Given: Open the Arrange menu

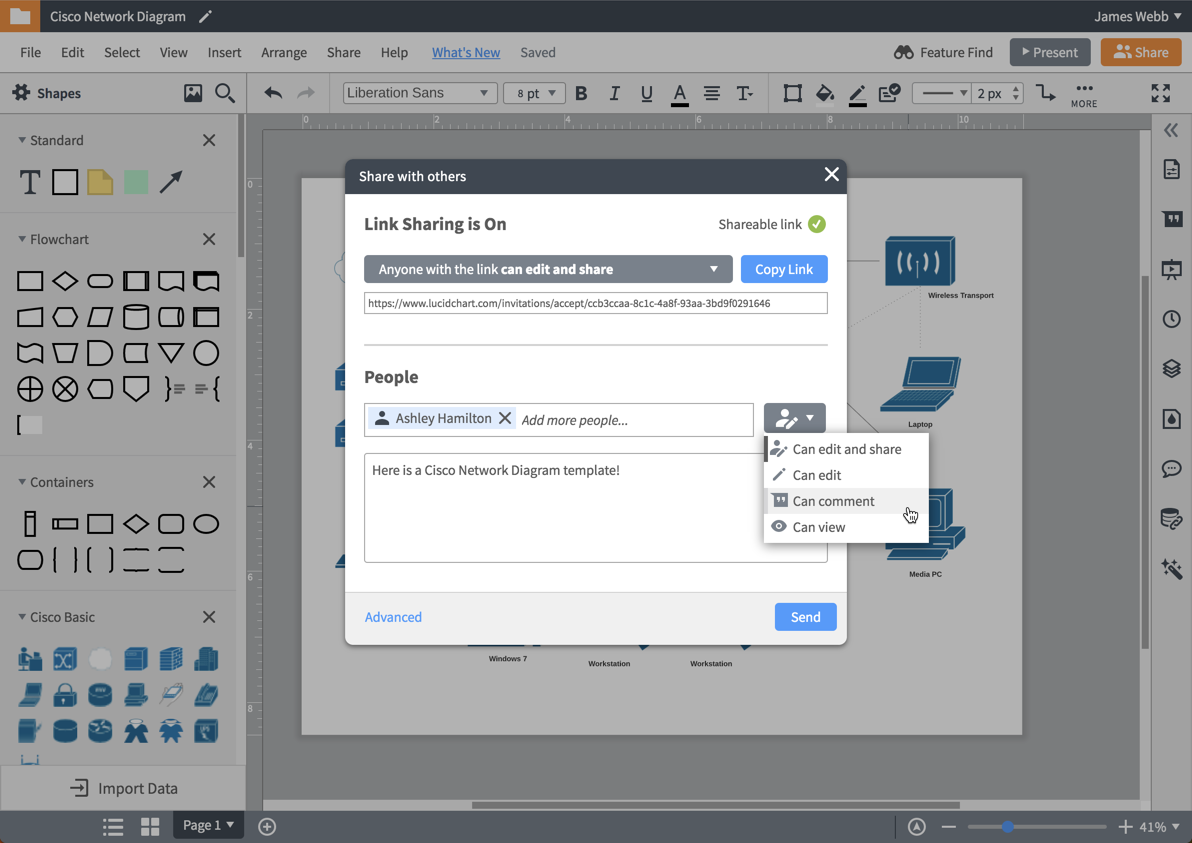Looking at the screenshot, I should coord(284,52).
